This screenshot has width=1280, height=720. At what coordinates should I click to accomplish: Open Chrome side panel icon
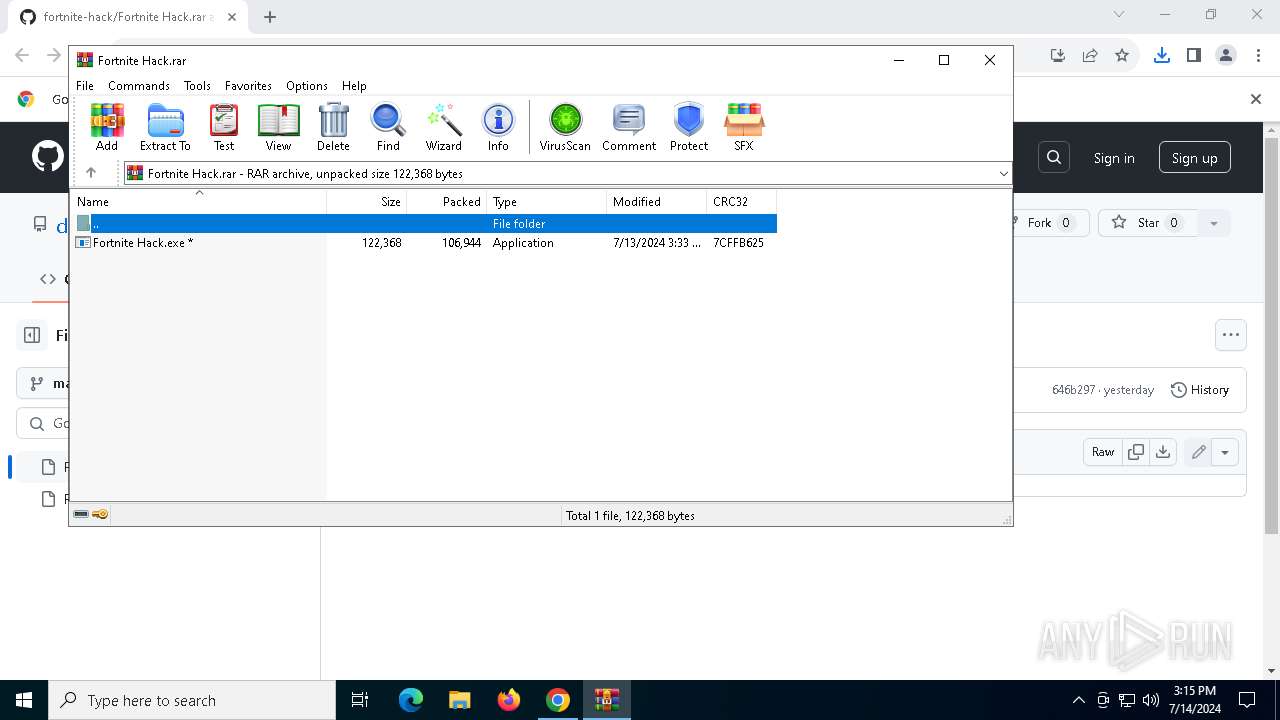pos(1193,55)
